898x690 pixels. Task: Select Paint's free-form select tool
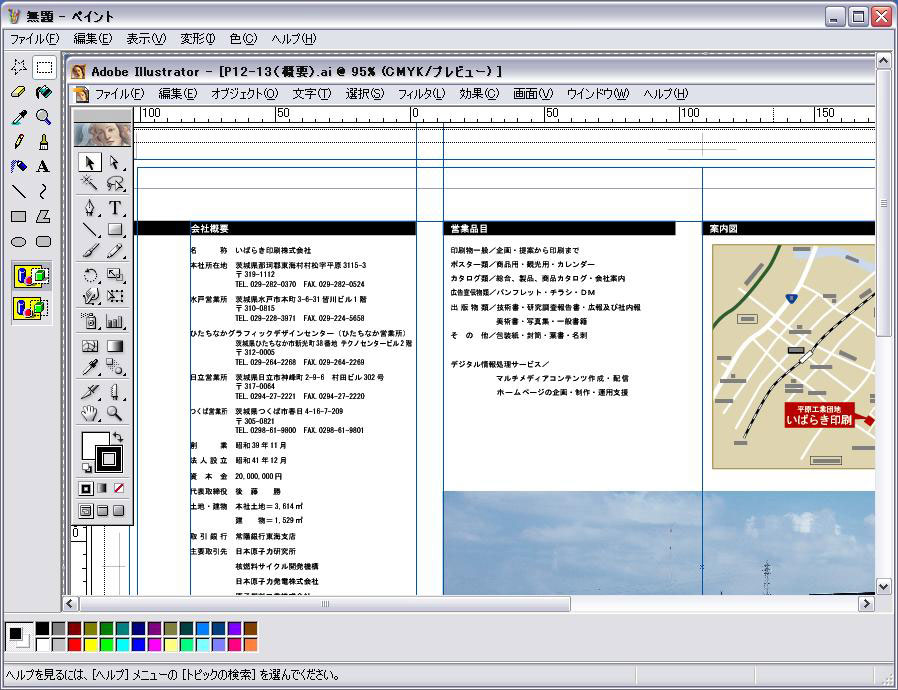coord(18,67)
